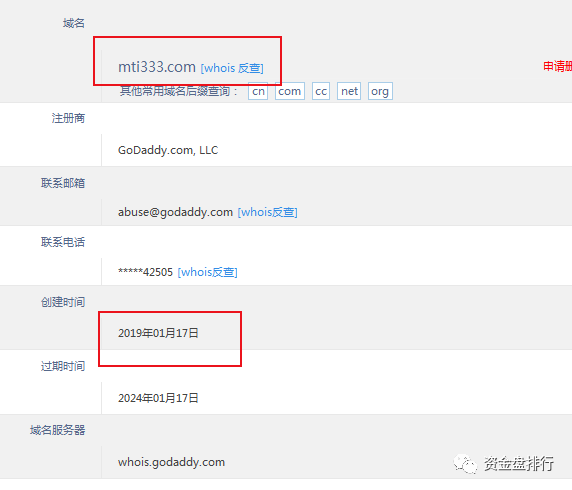Click the 域名服务器 row label
Viewport: 572px width, 490px height.
coord(58,430)
